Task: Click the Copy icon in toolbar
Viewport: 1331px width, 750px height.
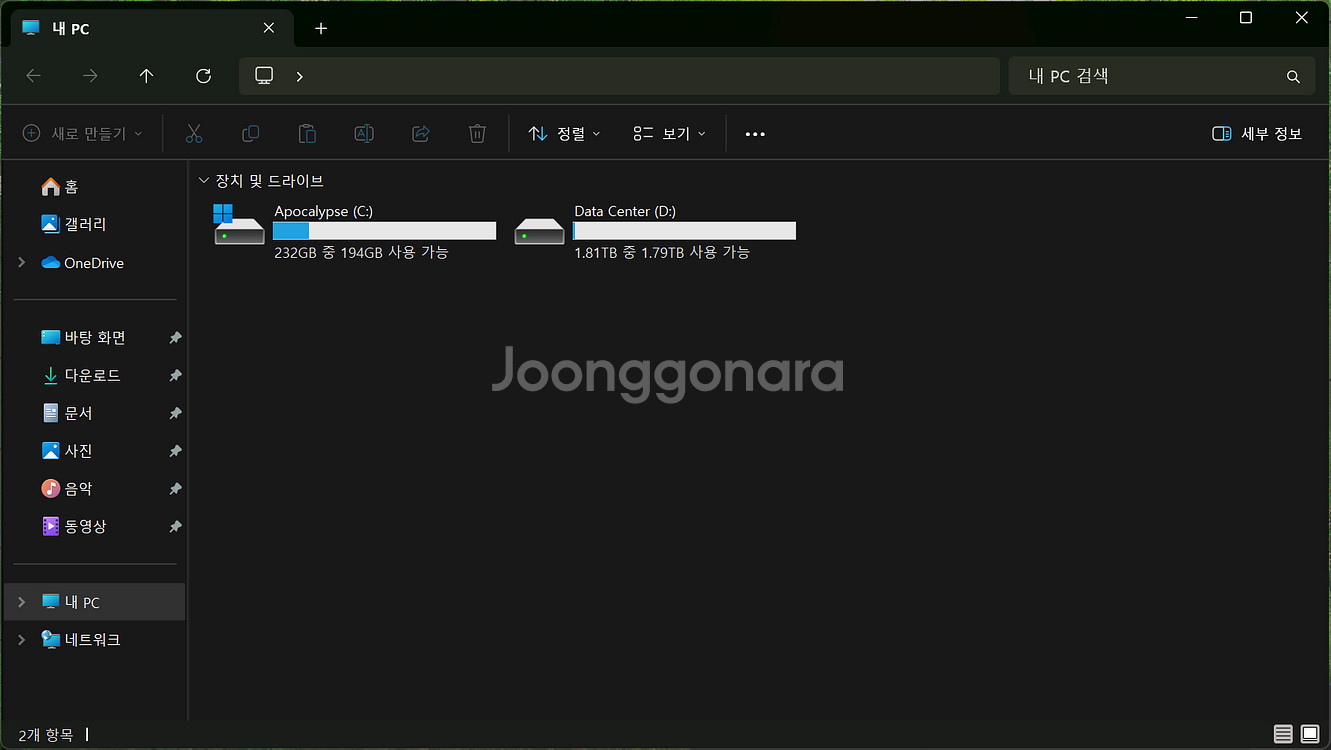Action: 251,133
